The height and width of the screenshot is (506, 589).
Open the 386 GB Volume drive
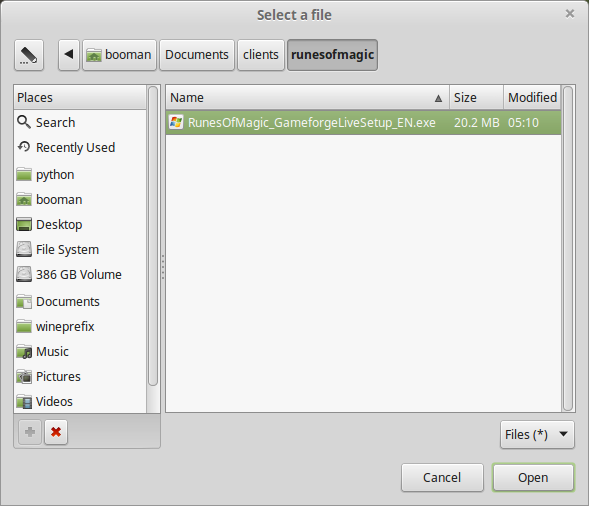coord(80,275)
